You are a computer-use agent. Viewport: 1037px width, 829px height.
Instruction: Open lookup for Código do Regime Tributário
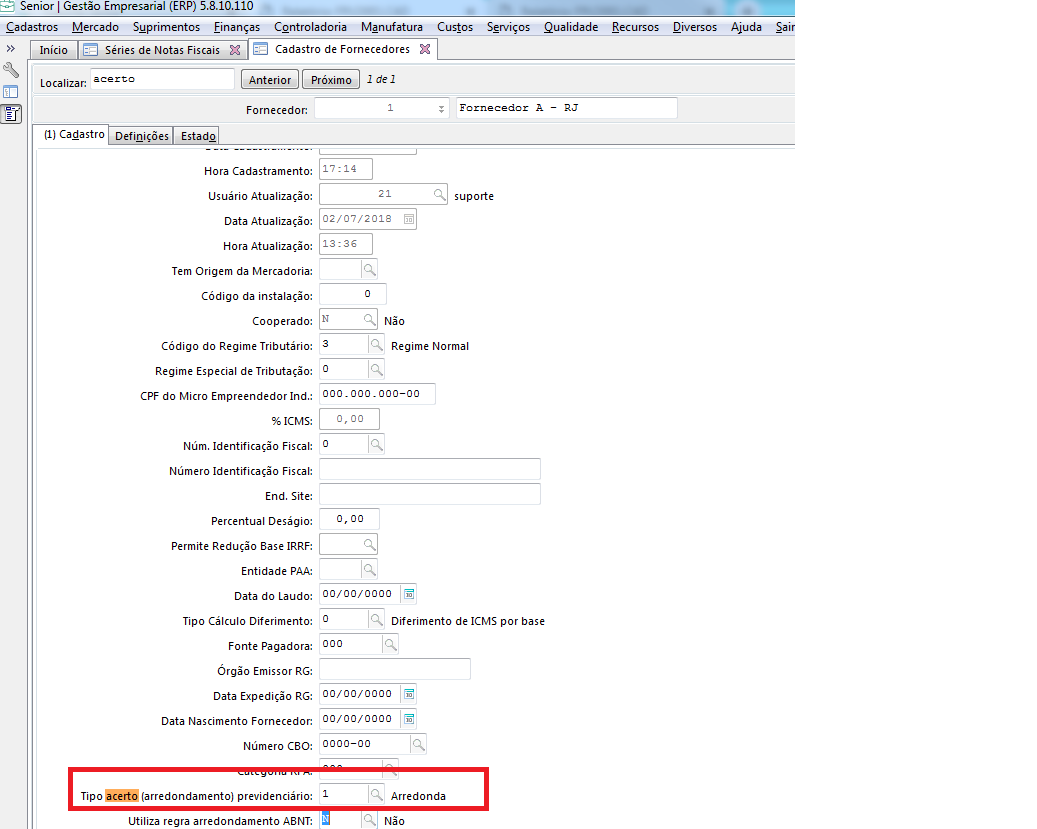tap(376, 345)
